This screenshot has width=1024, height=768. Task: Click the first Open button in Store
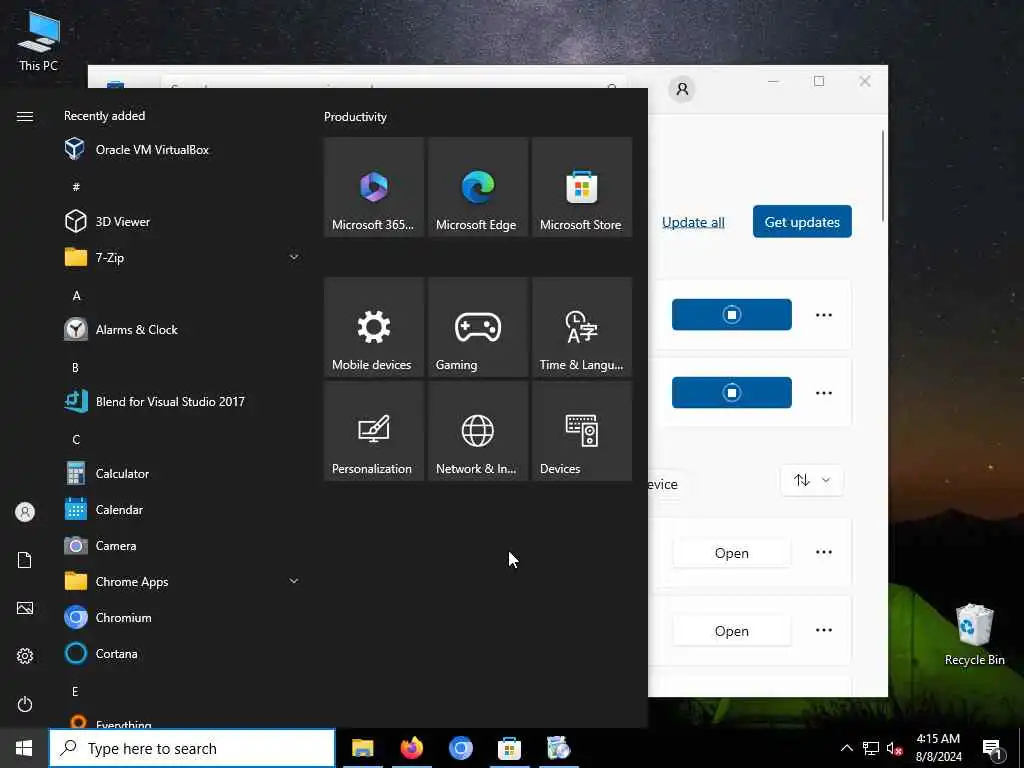coord(731,553)
